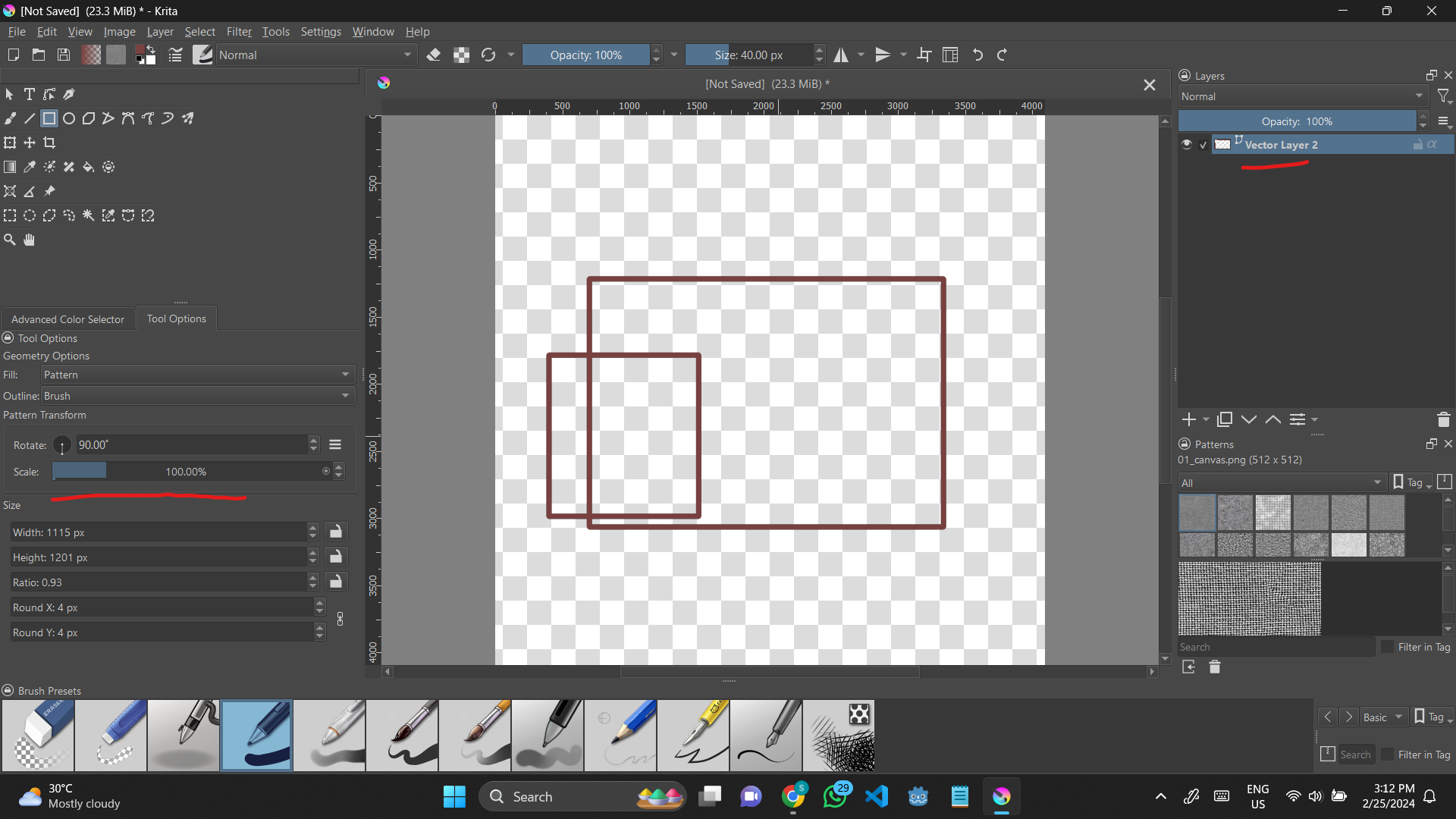
Task: Toggle eraser mode in toolbar
Action: pos(434,55)
